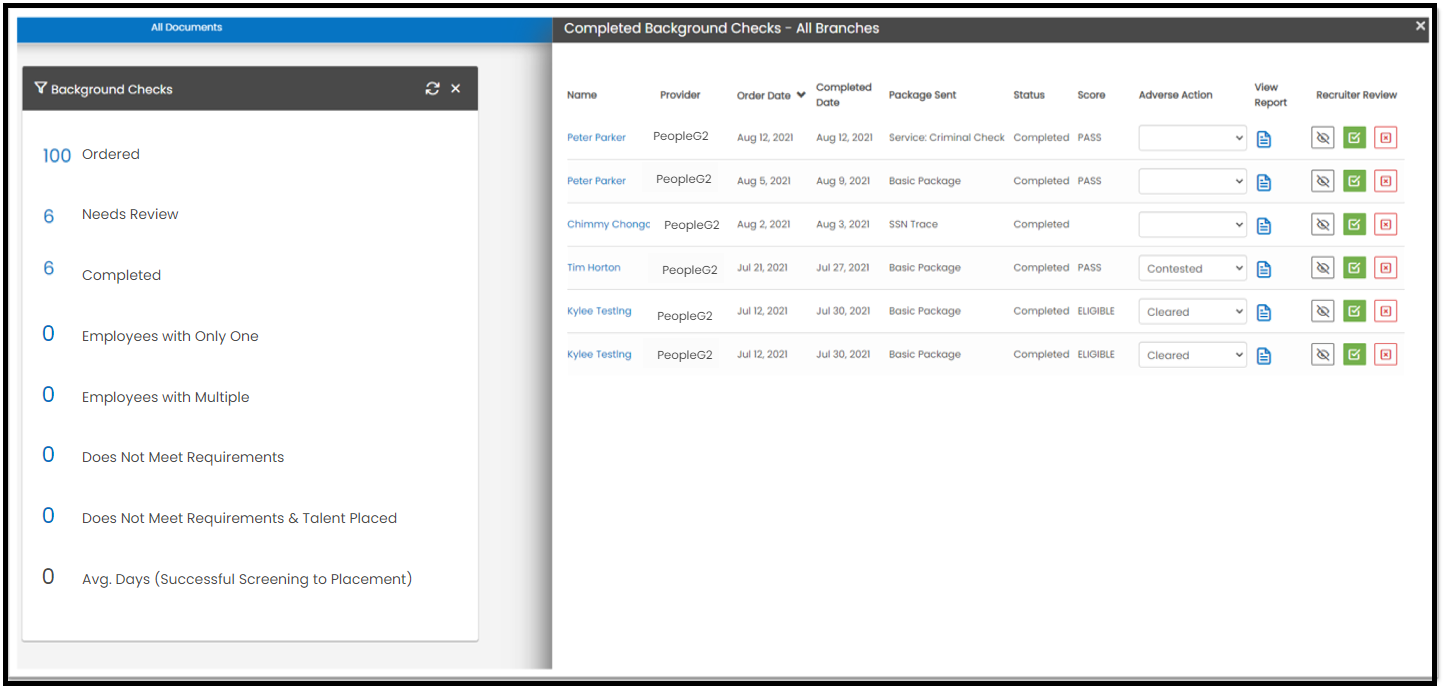Close the Background Checks widget
The width and height of the screenshot is (1447, 693).
(x=456, y=89)
